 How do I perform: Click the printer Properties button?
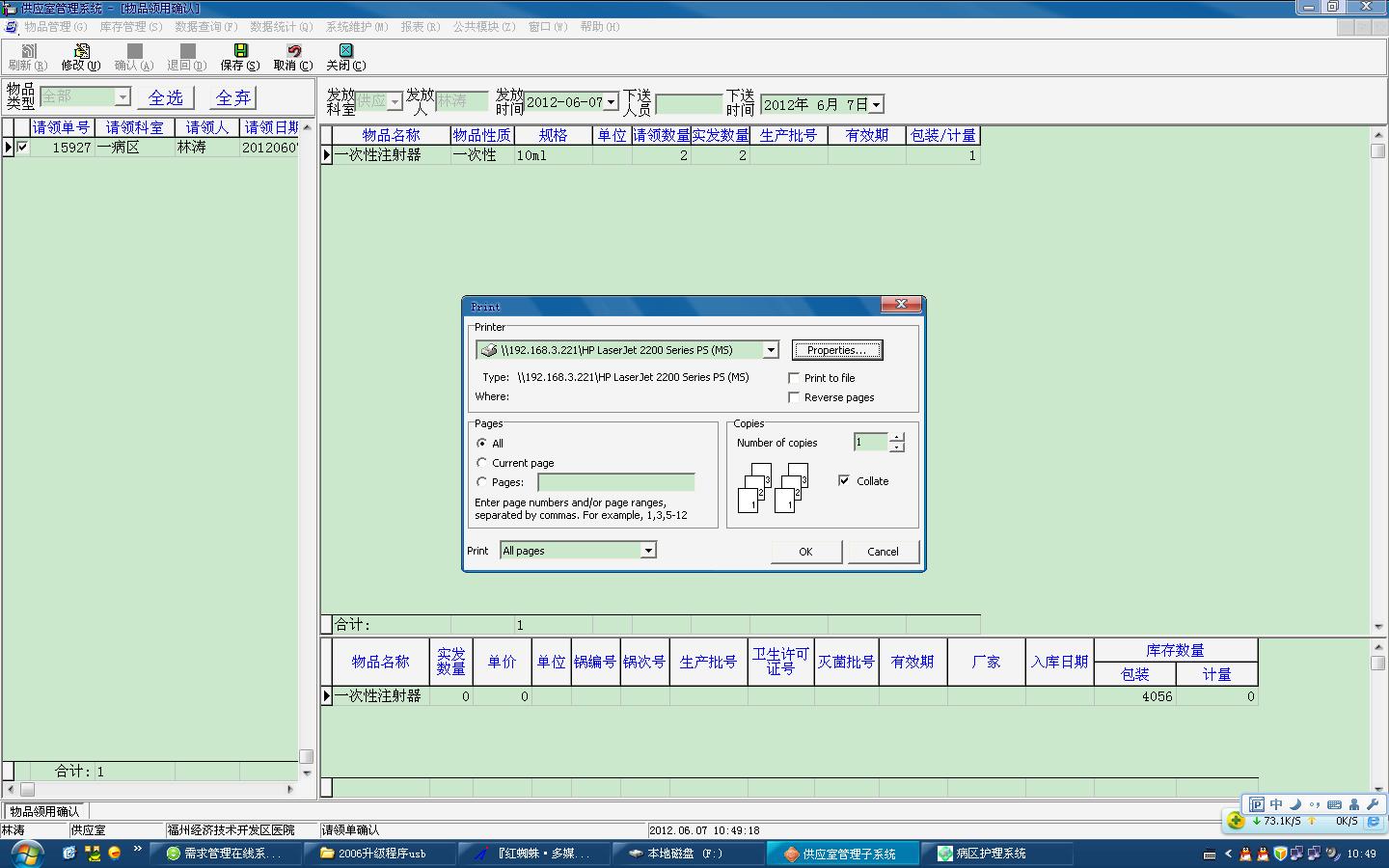click(836, 350)
